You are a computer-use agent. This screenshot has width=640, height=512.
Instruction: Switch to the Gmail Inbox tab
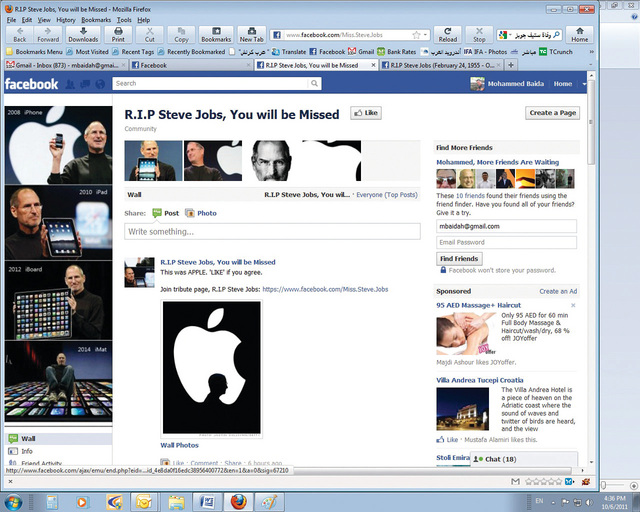pos(67,65)
